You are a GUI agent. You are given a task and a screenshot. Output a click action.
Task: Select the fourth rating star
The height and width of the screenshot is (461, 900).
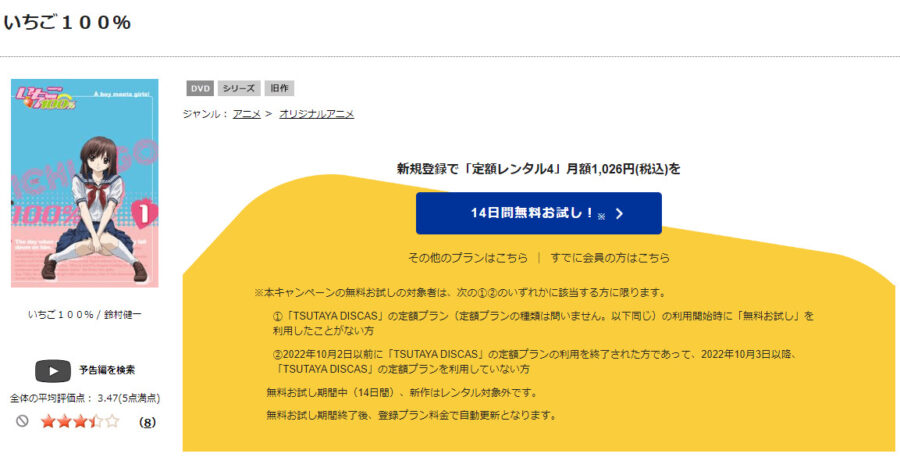tap(96, 422)
